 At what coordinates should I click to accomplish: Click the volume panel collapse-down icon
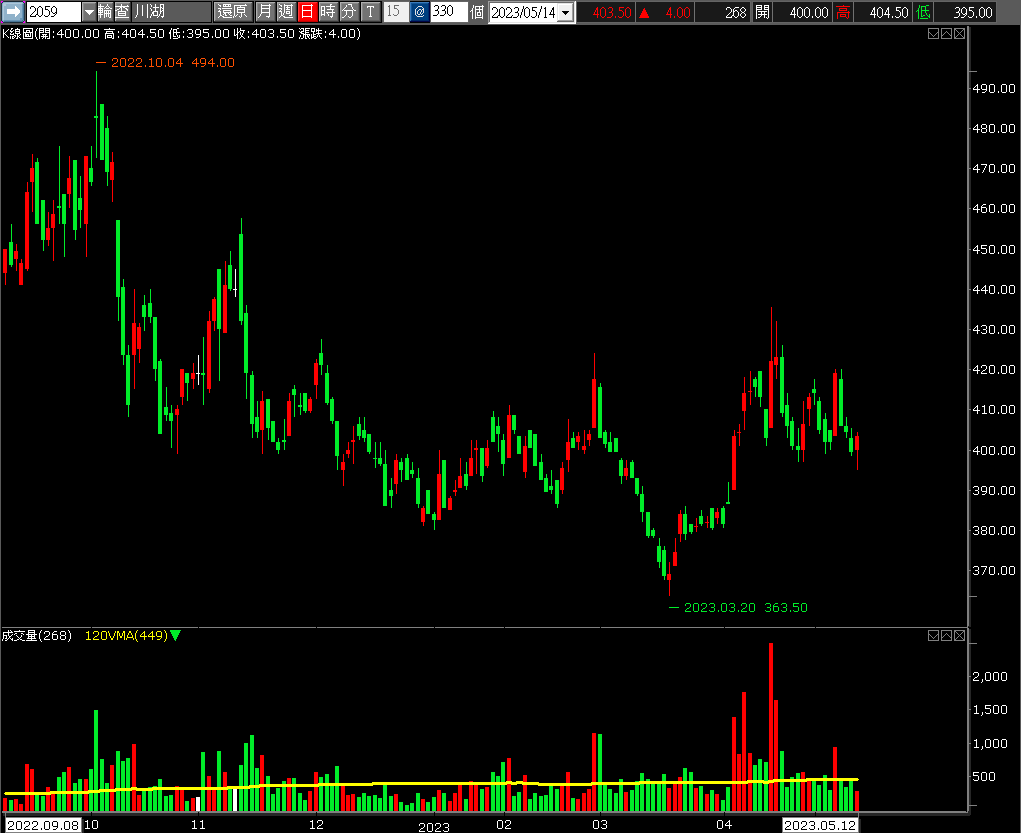pyautogui.click(x=933, y=635)
